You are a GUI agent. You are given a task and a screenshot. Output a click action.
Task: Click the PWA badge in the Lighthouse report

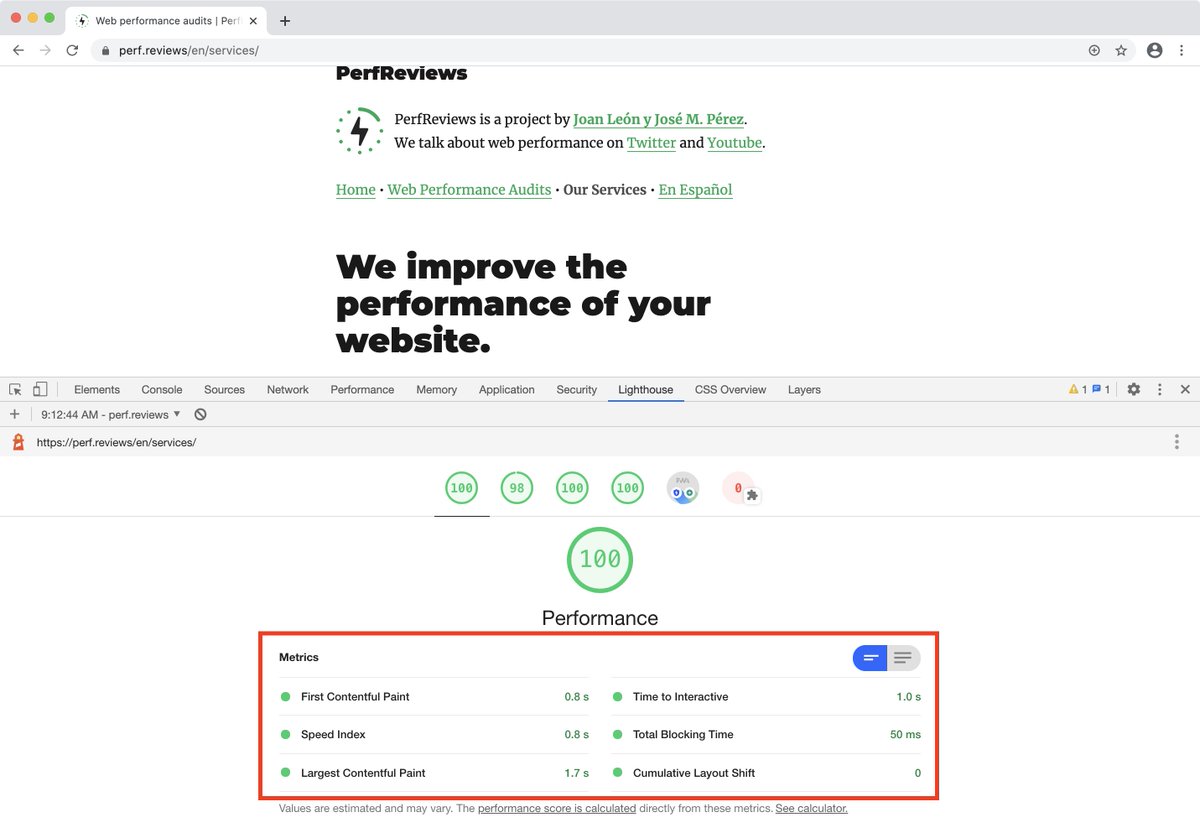pos(683,488)
